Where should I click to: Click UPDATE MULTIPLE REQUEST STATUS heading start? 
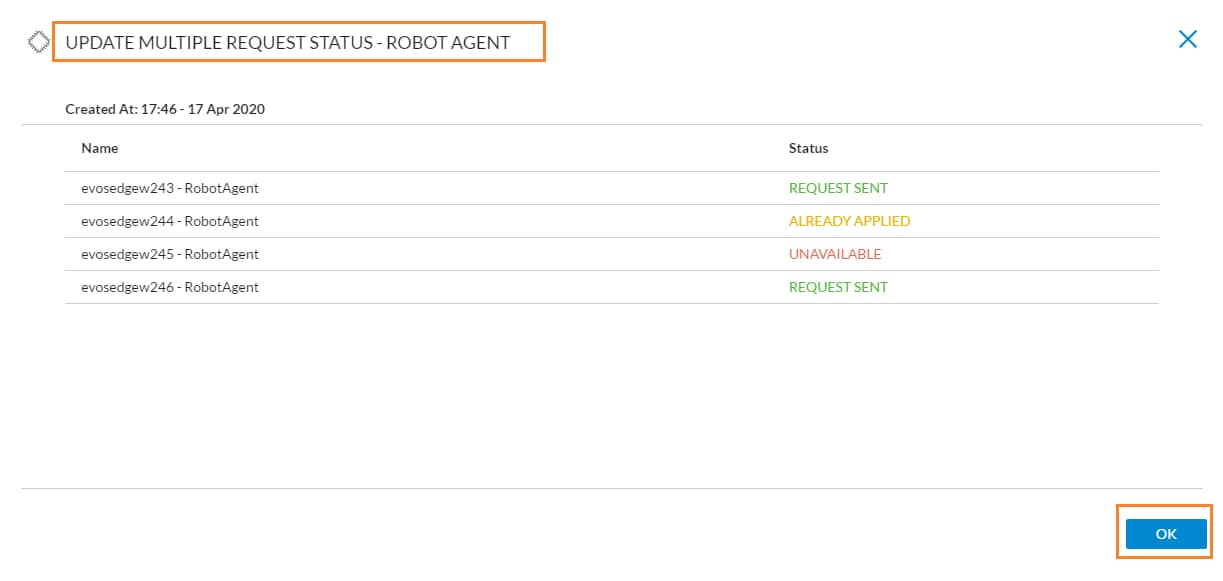[x=219, y=43]
